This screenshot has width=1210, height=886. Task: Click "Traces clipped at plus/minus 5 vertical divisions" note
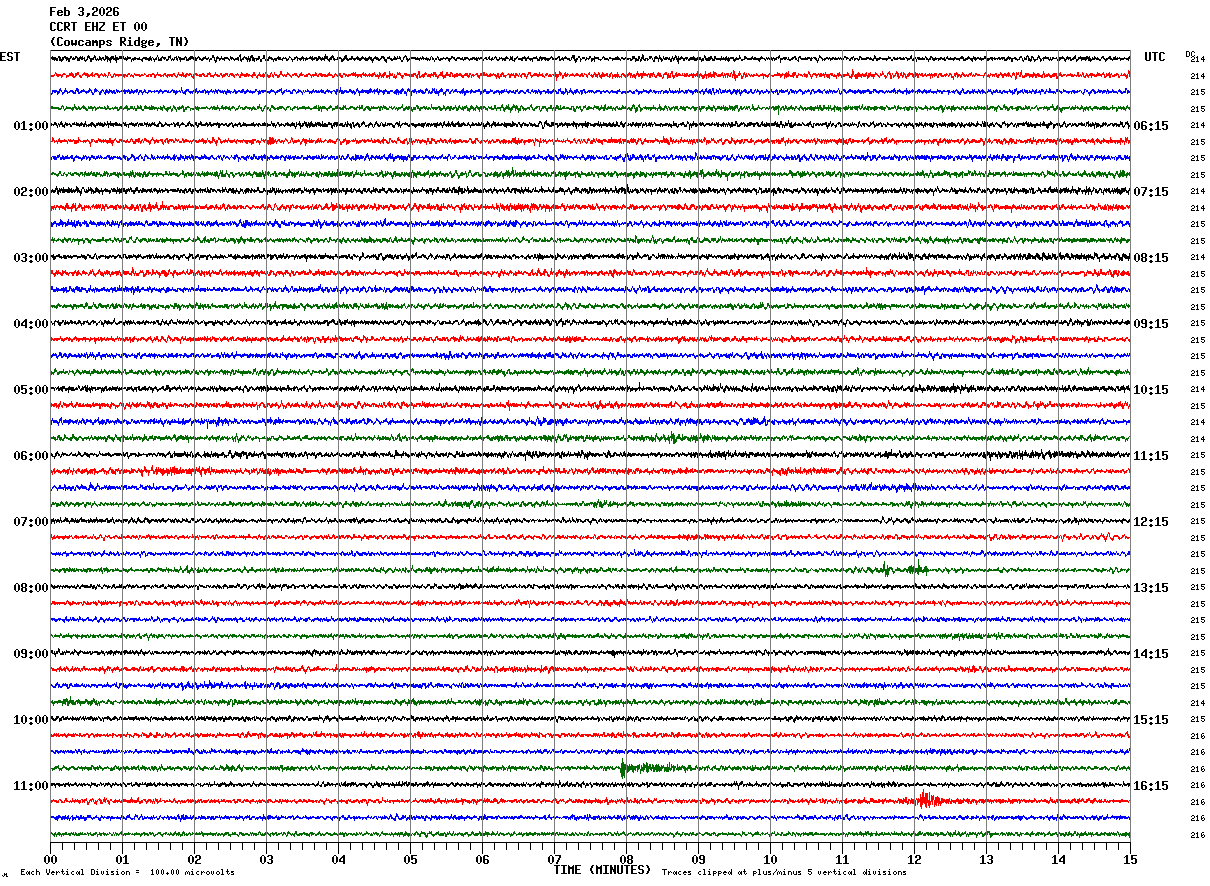coord(784,872)
